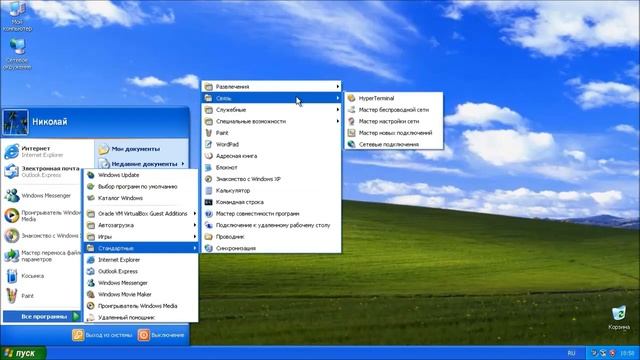
Task: Select the Мой компьютер desktop icon
Action: (x=17, y=16)
